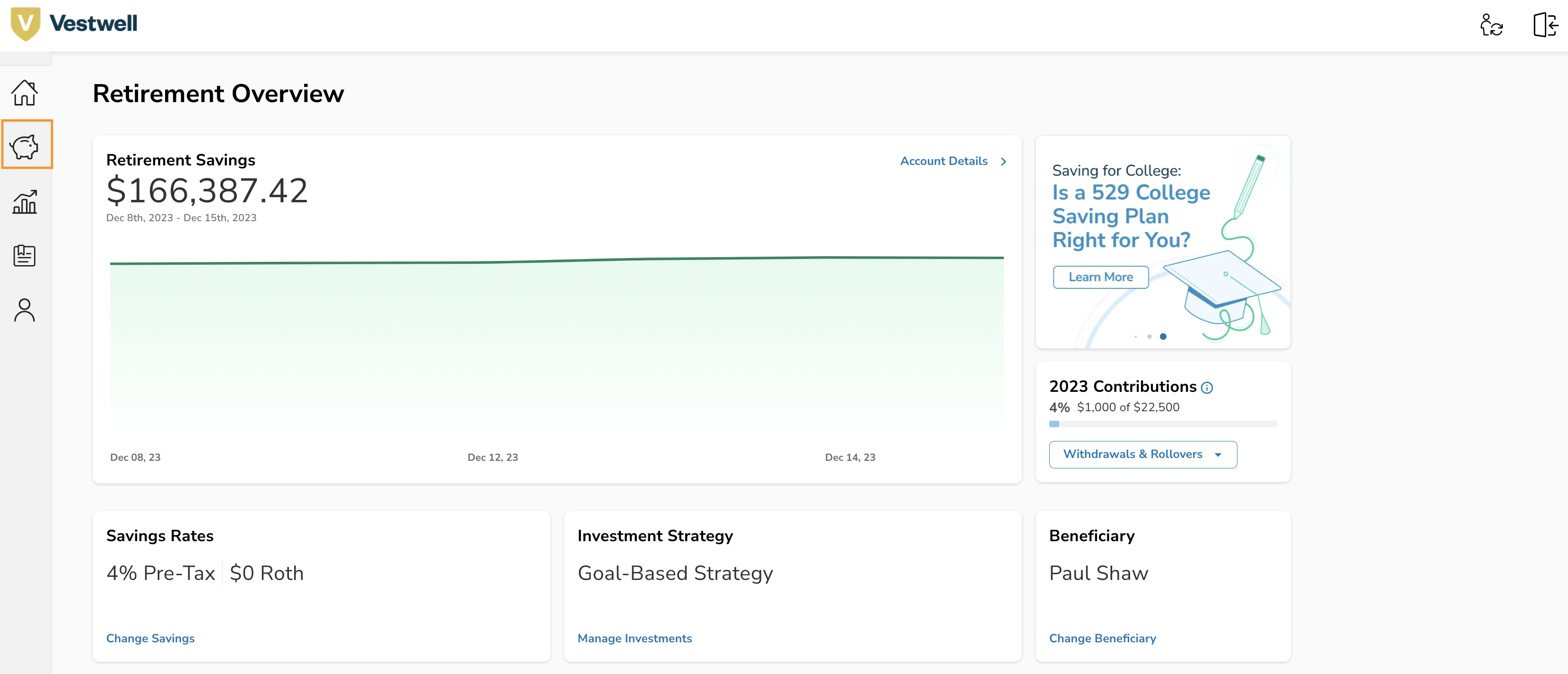Select the third carousel dot
Screen dimensions: 1568x674
[1164, 336]
